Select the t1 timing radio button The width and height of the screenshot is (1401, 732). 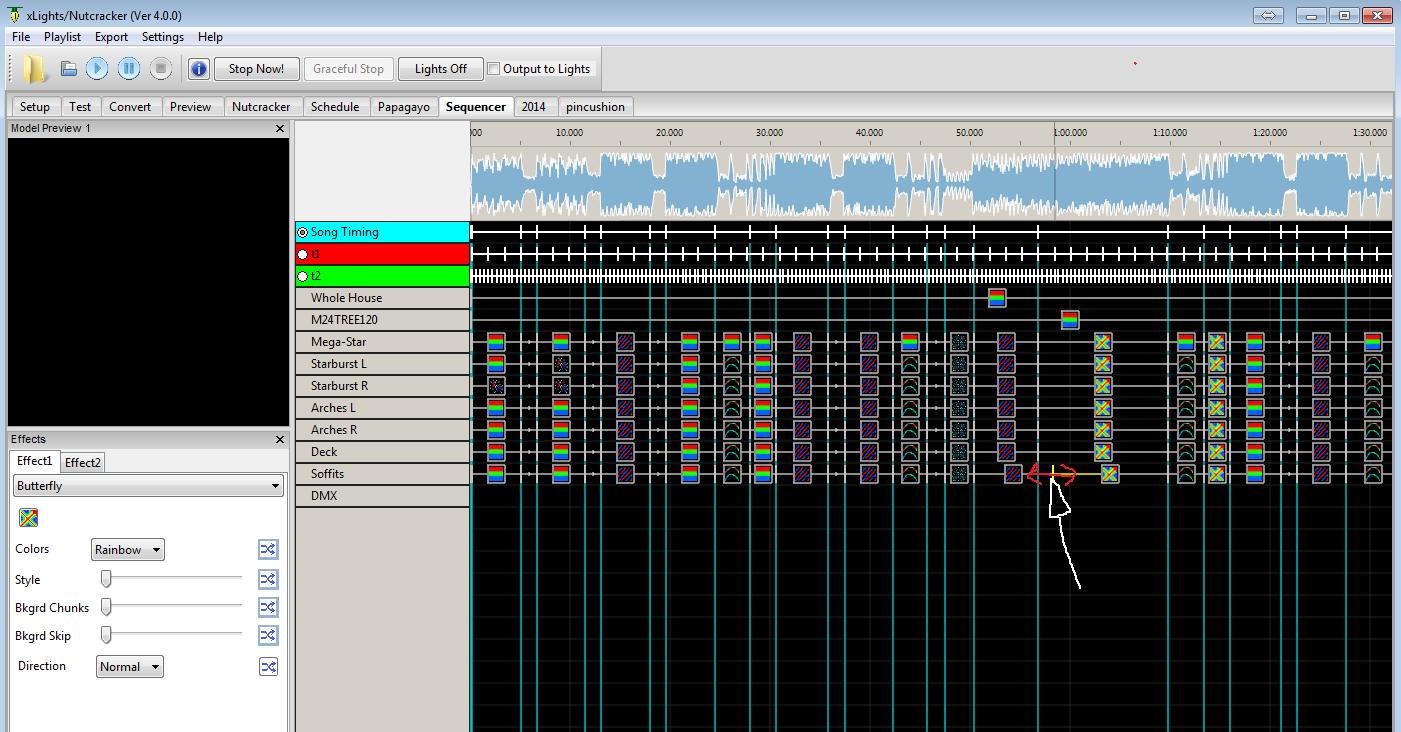tap(303, 254)
